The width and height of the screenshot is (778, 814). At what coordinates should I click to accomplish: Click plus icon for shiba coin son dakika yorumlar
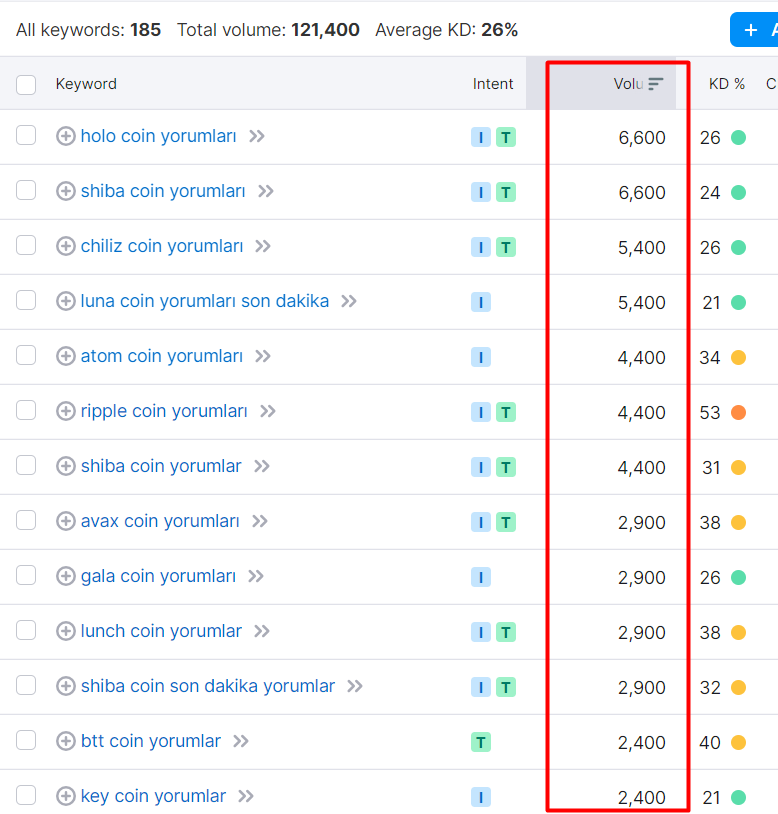[x=65, y=686]
